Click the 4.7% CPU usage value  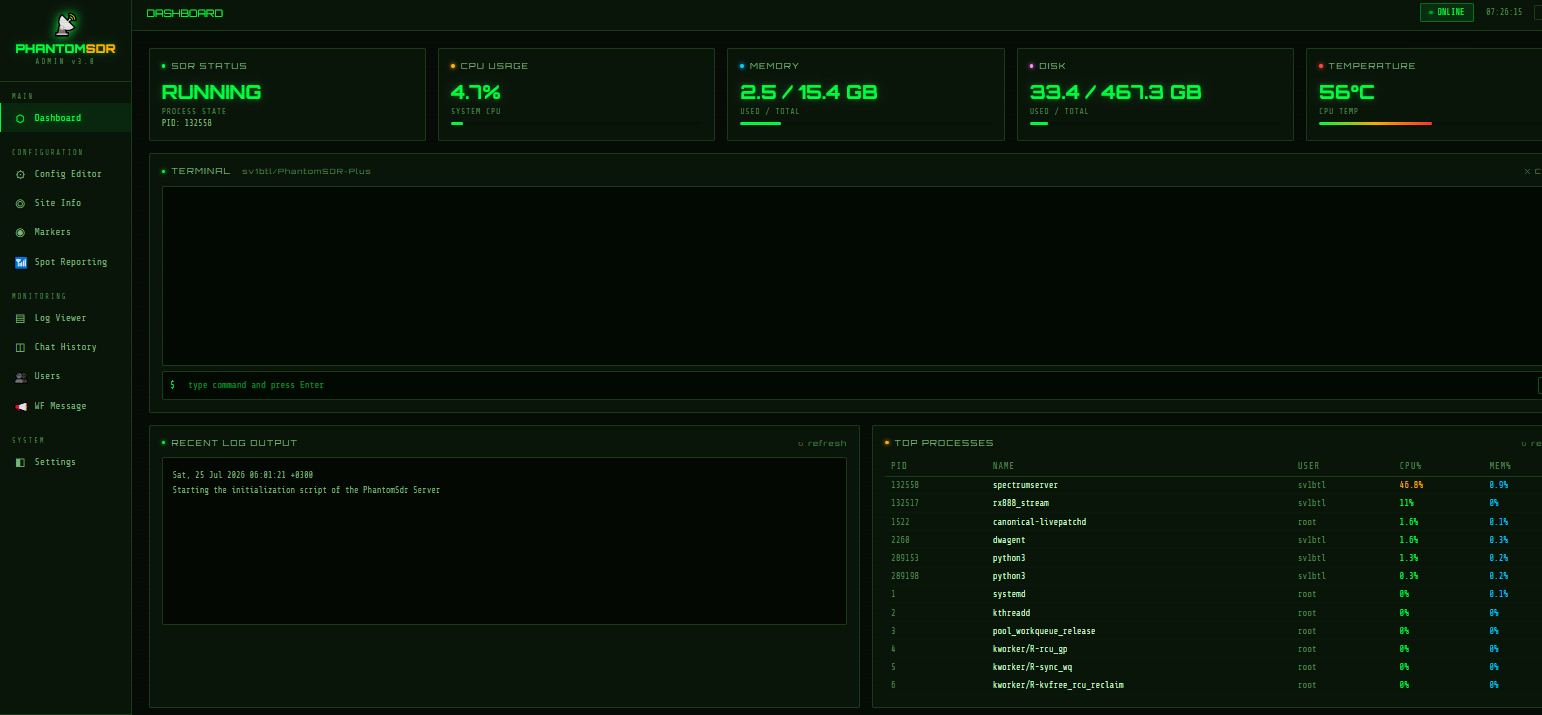[x=475, y=92]
